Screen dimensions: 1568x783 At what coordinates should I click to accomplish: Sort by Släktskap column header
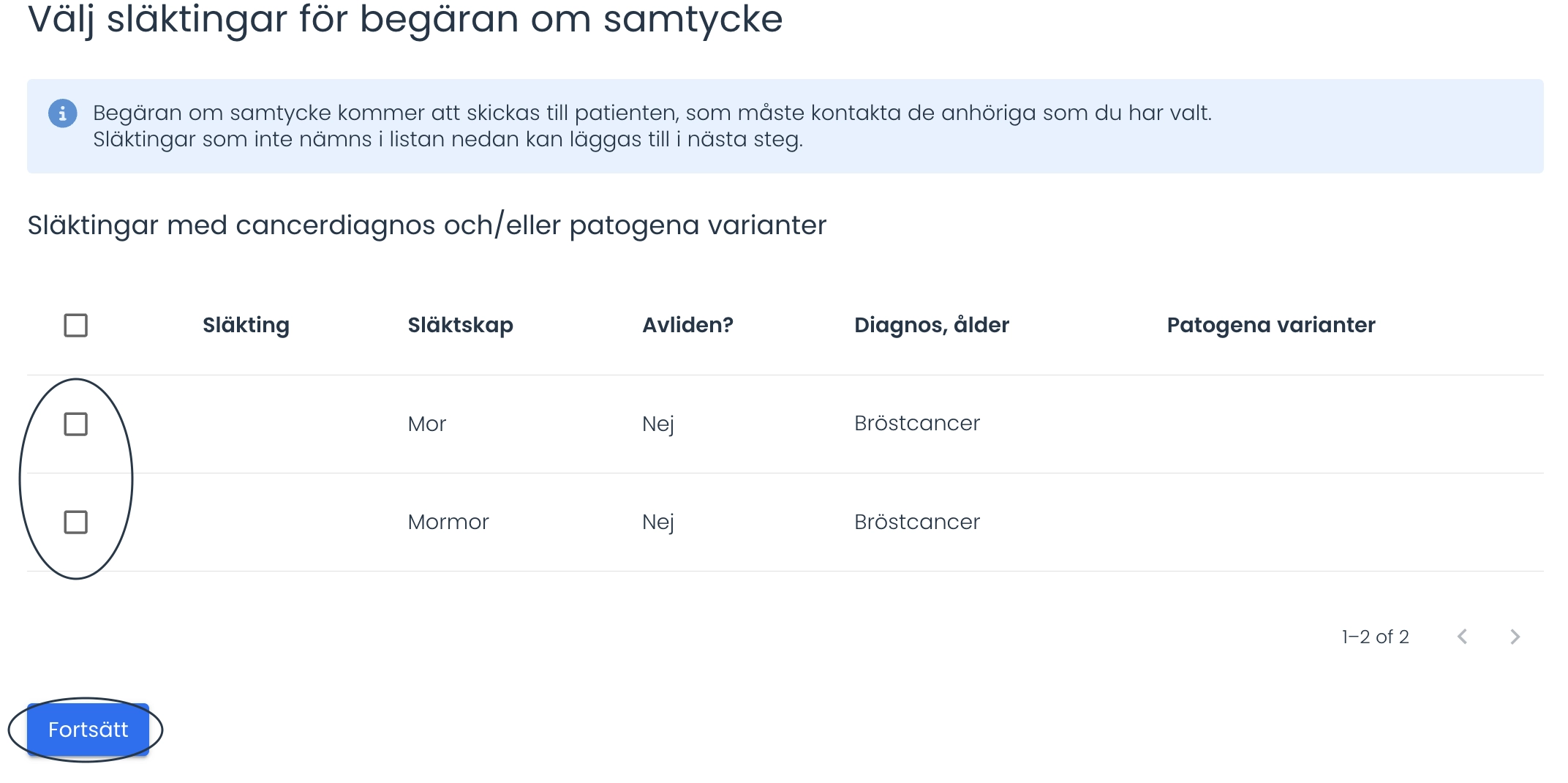460,325
